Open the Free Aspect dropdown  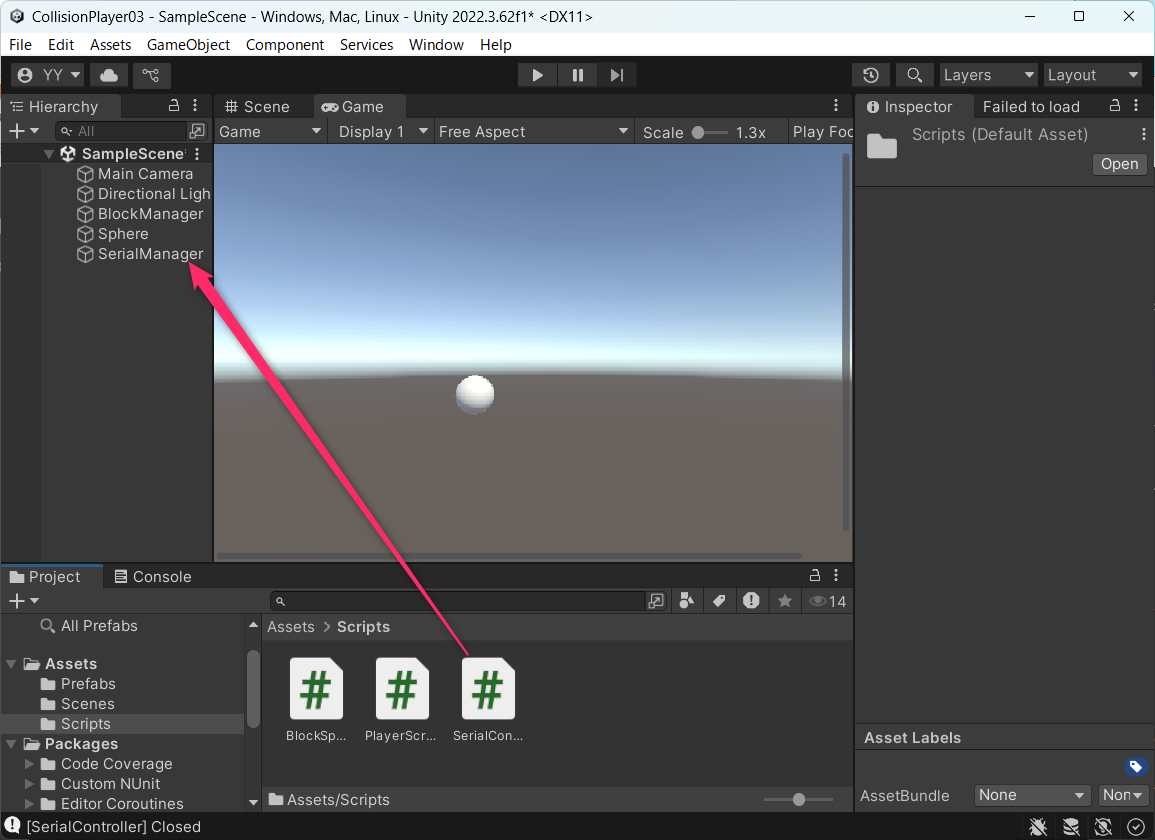click(534, 132)
